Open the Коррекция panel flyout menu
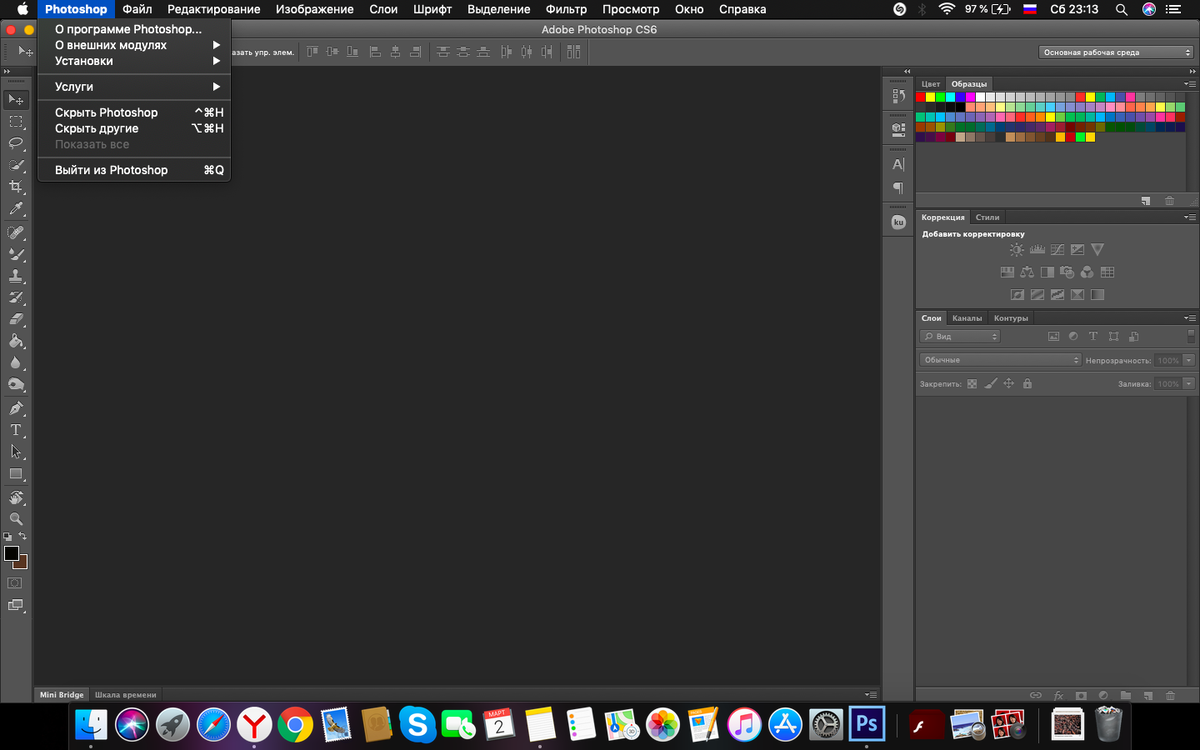The image size is (1200, 750). [1190, 217]
